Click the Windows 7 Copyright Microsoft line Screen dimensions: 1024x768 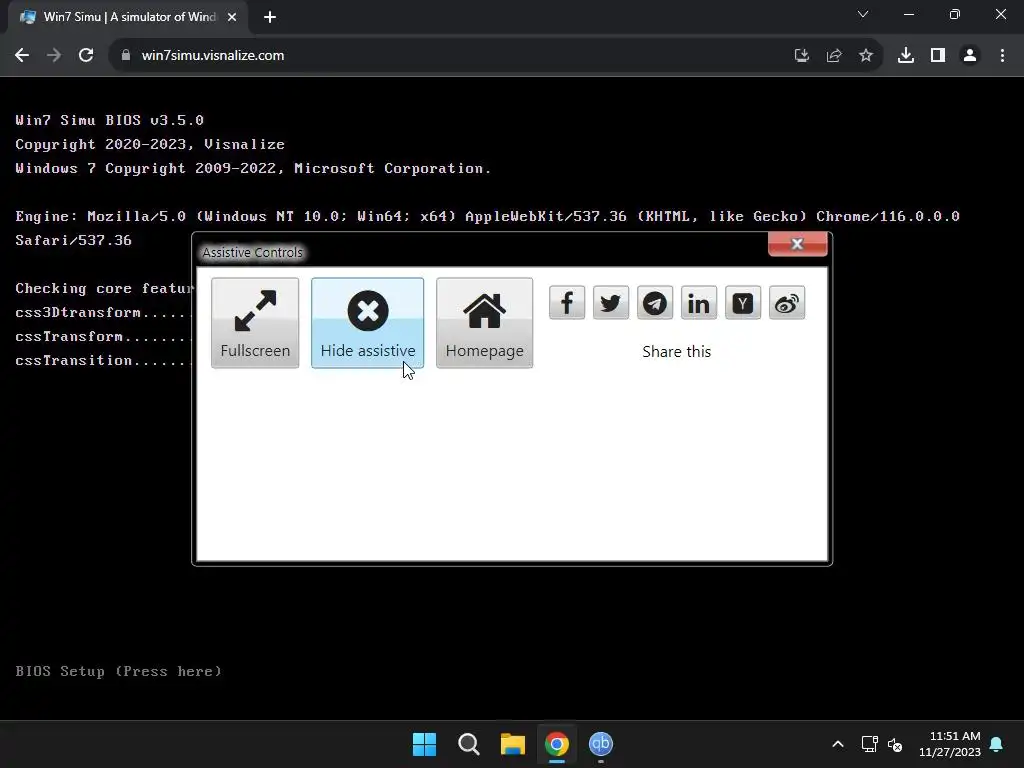pos(253,168)
